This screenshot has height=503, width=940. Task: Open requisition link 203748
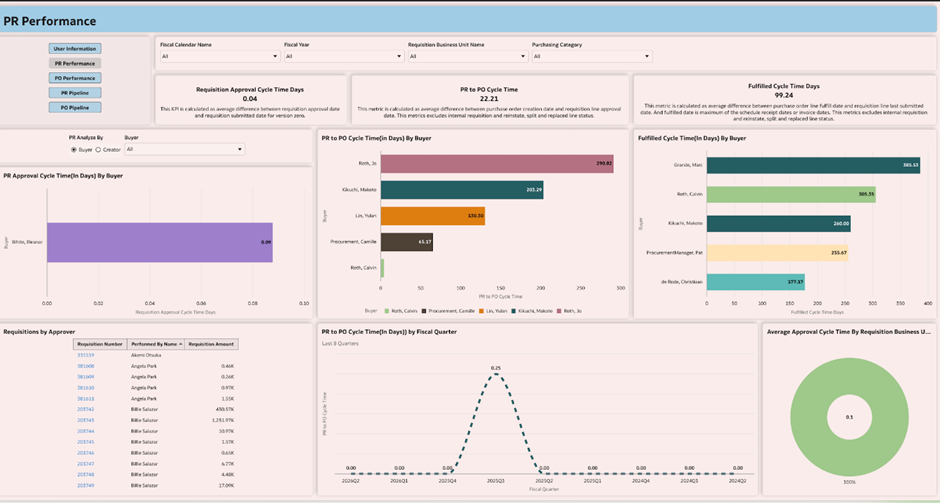pos(86,475)
